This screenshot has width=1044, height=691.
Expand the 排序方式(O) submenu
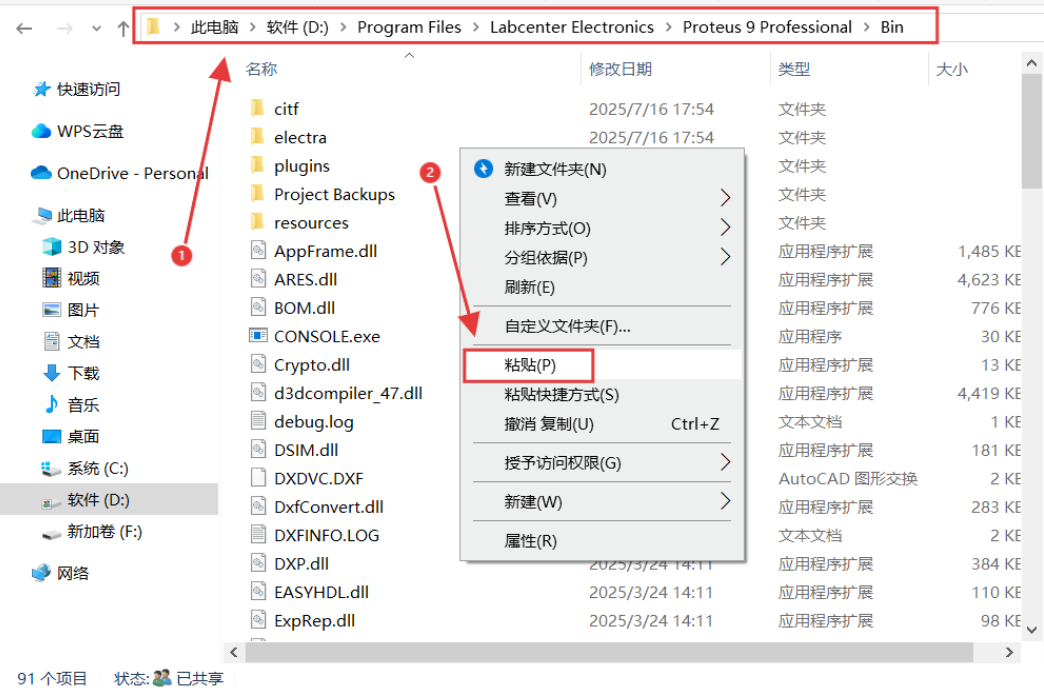[x=602, y=228]
